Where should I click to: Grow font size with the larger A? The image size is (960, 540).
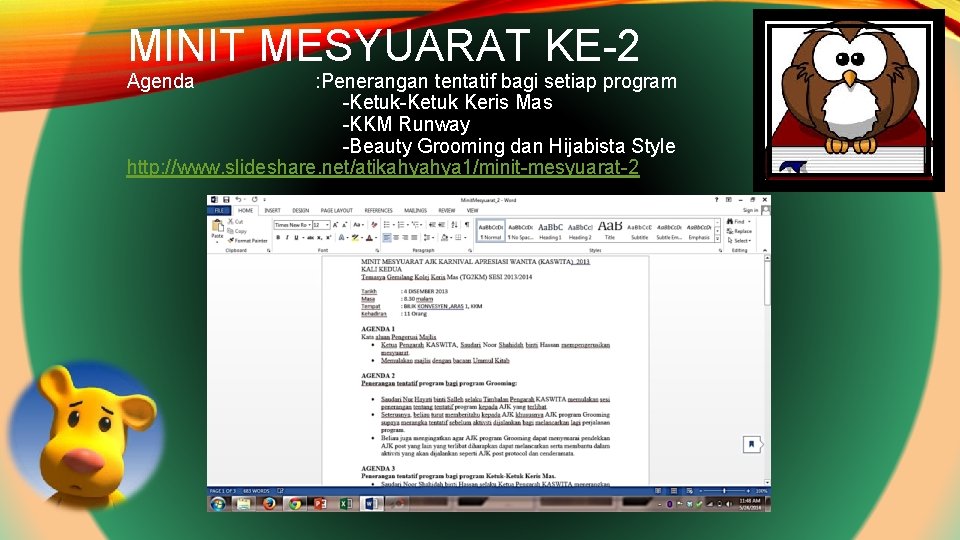coord(336,225)
